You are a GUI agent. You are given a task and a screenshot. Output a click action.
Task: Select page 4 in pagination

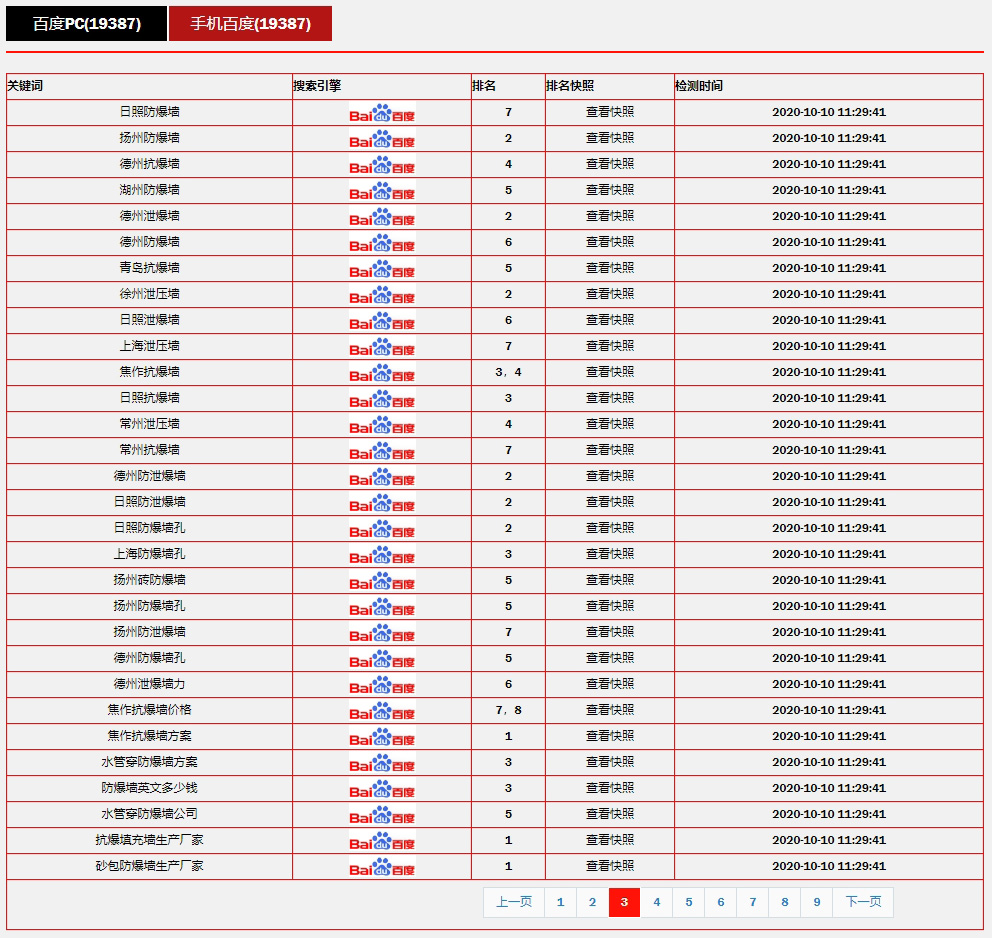tap(656, 902)
